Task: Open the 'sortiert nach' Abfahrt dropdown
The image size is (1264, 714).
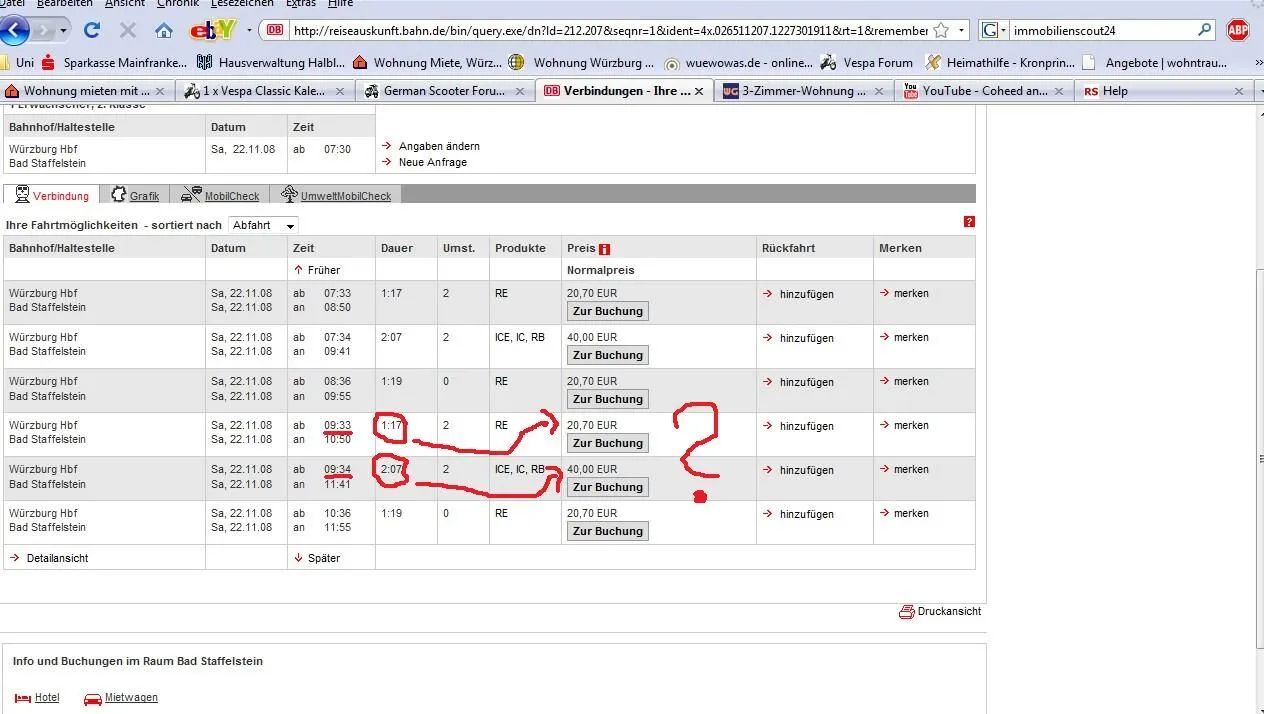Action: tap(263, 226)
